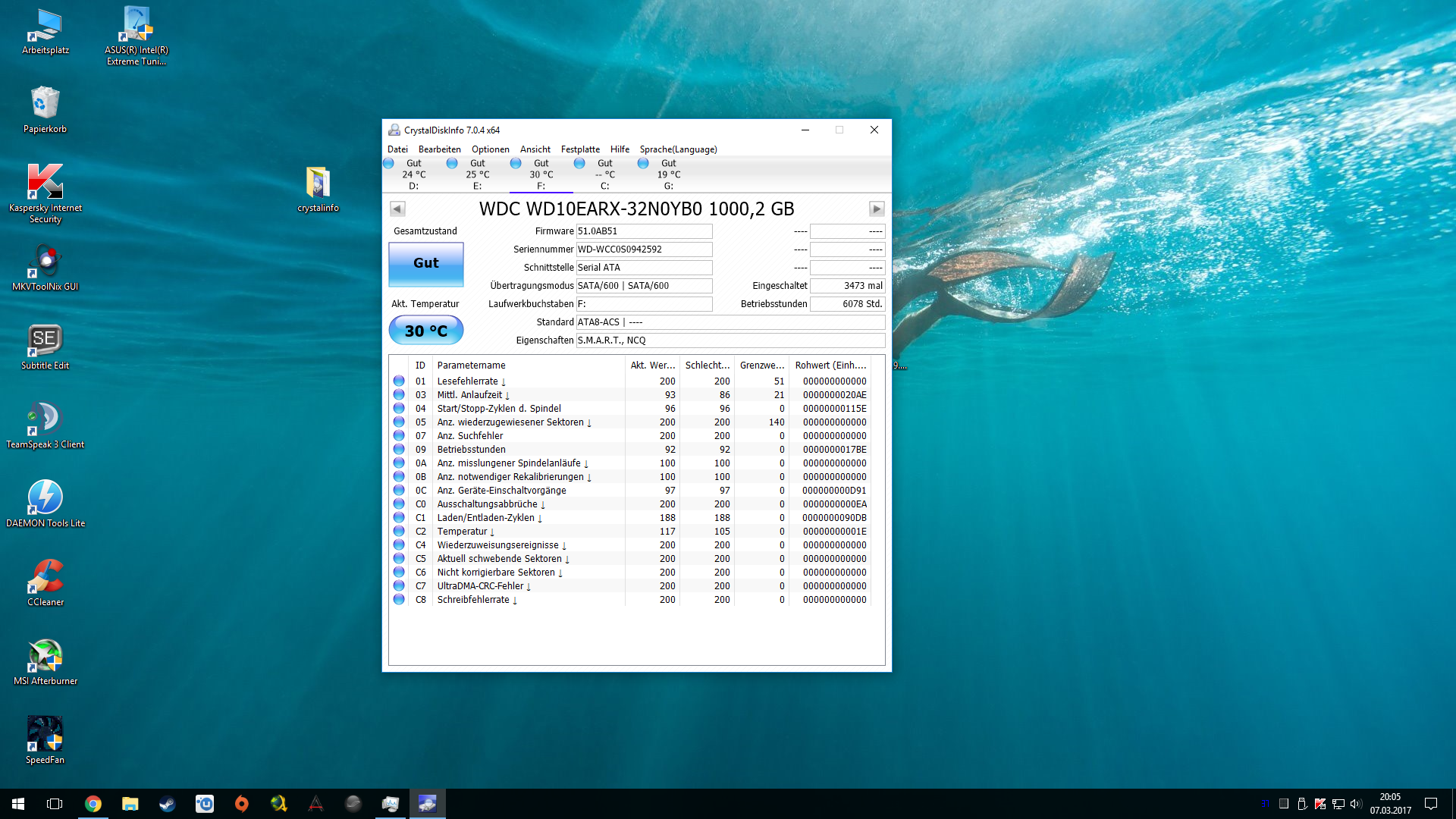Open the Optionen menu
Image resolution: width=1456 pixels, height=819 pixels.
pos(490,149)
